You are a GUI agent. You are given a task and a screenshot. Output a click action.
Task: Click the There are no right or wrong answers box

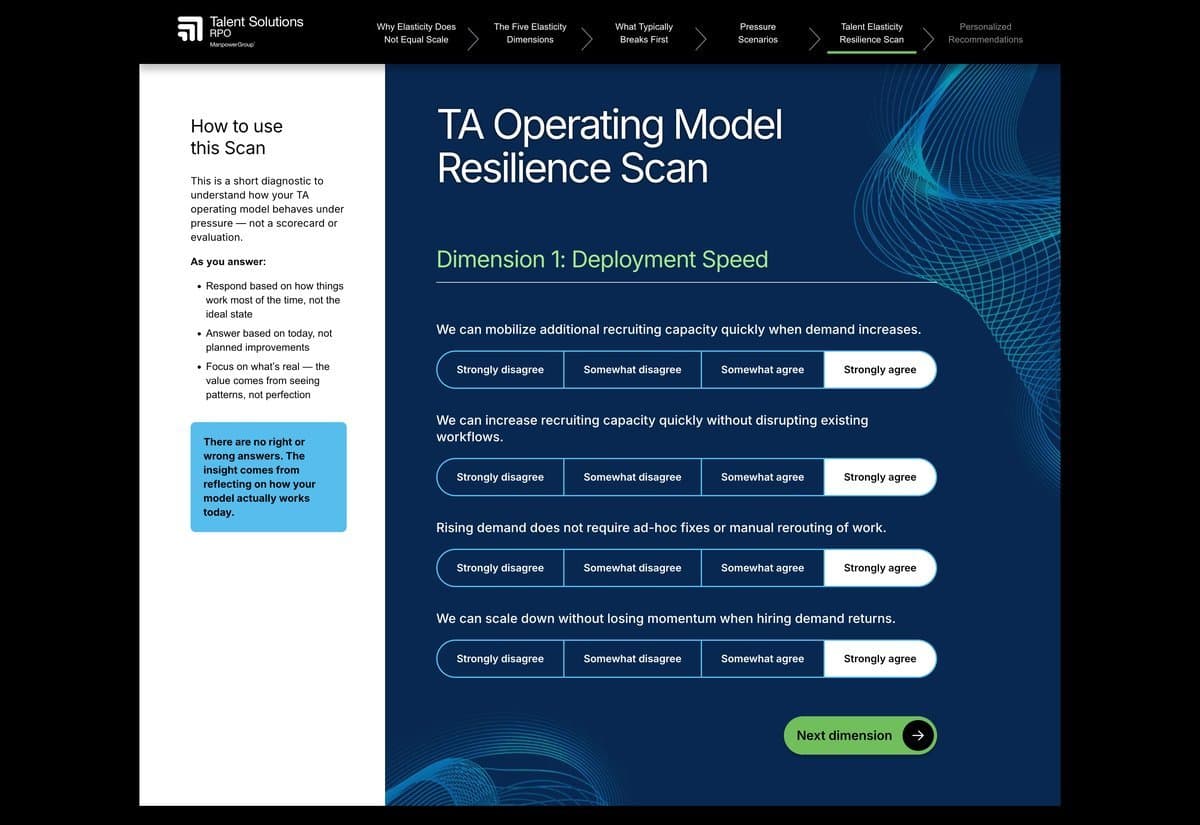[x=268, y=477]
